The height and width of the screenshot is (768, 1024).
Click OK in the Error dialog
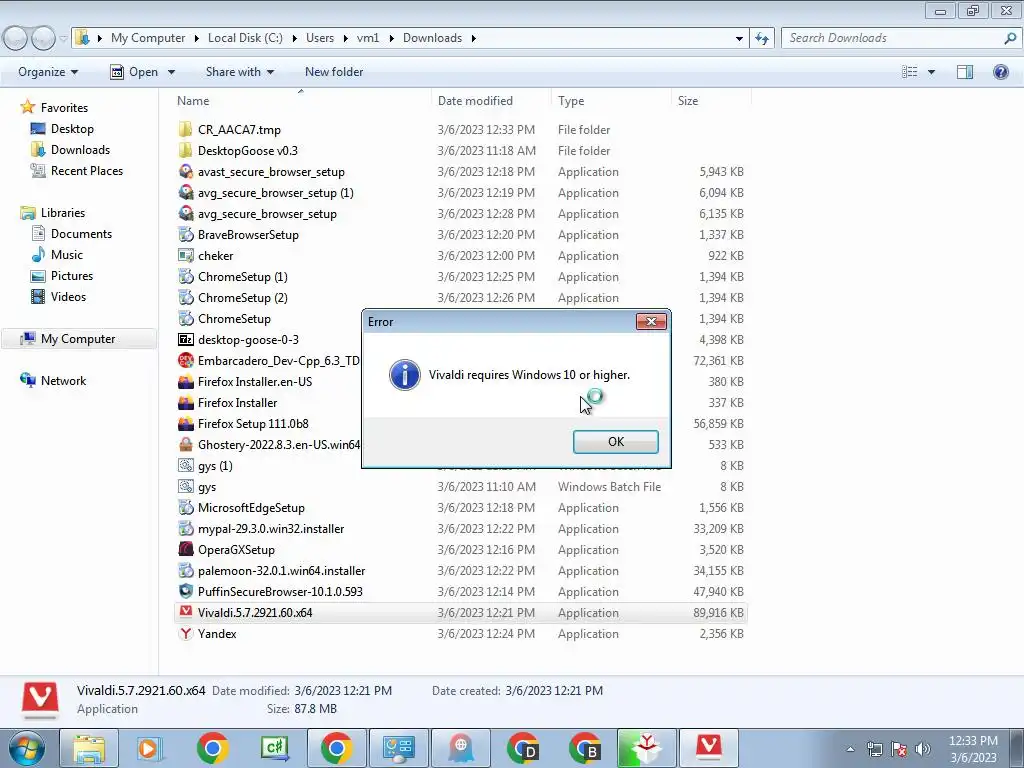pyautogui.click(x=615, y=441)
